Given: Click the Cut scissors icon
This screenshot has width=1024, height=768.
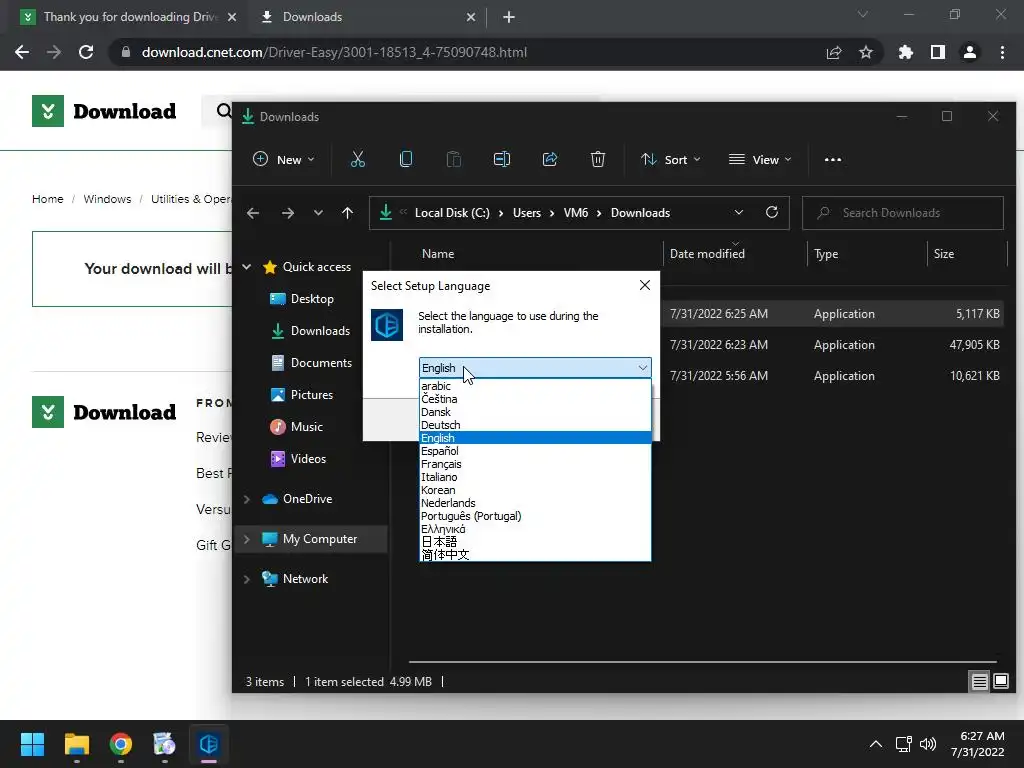Looking at the screenshot, I should point(358,159).
